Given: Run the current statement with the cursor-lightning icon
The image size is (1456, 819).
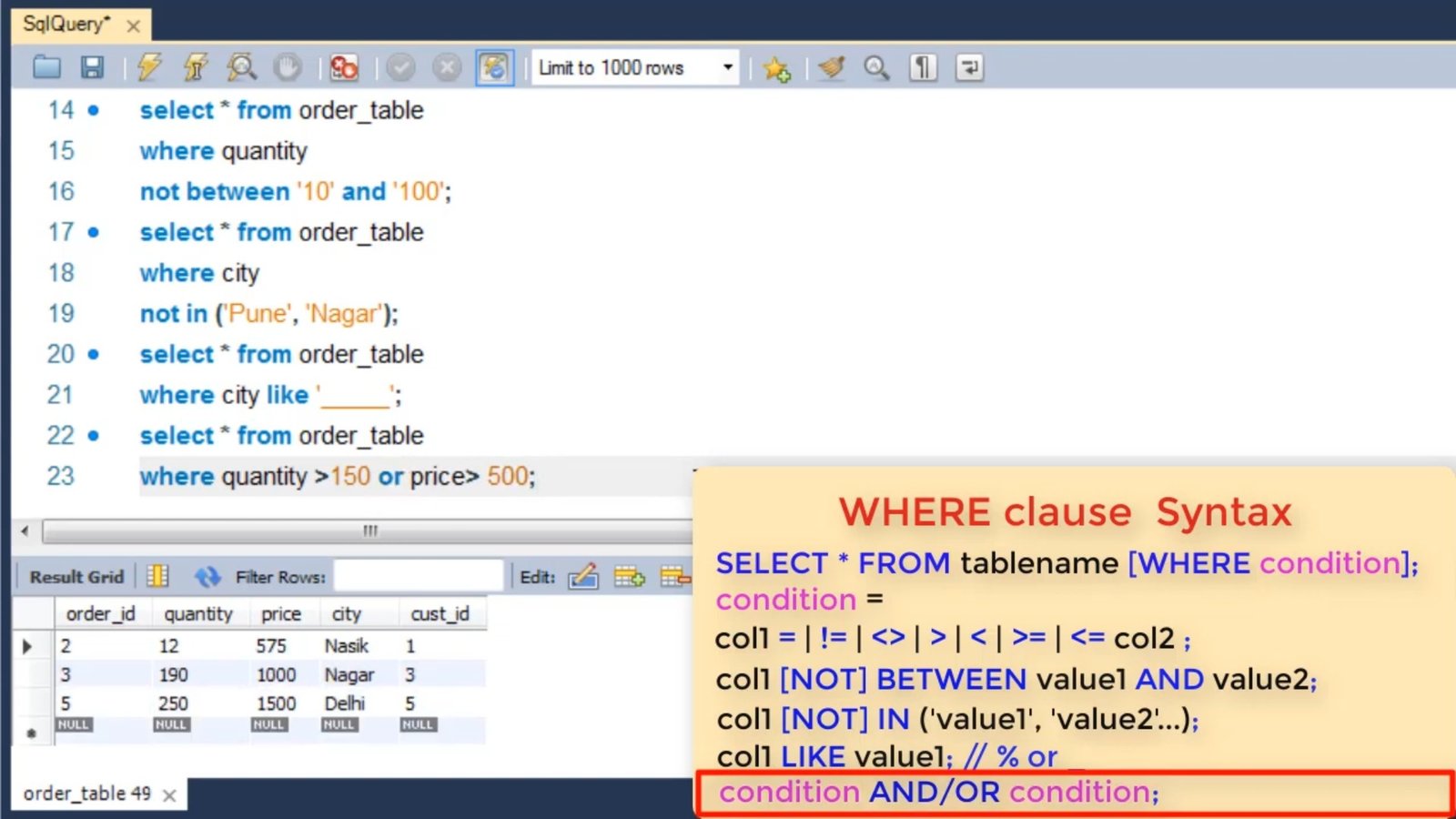Looking at the screenshot, I should click(x=196, y=67).
